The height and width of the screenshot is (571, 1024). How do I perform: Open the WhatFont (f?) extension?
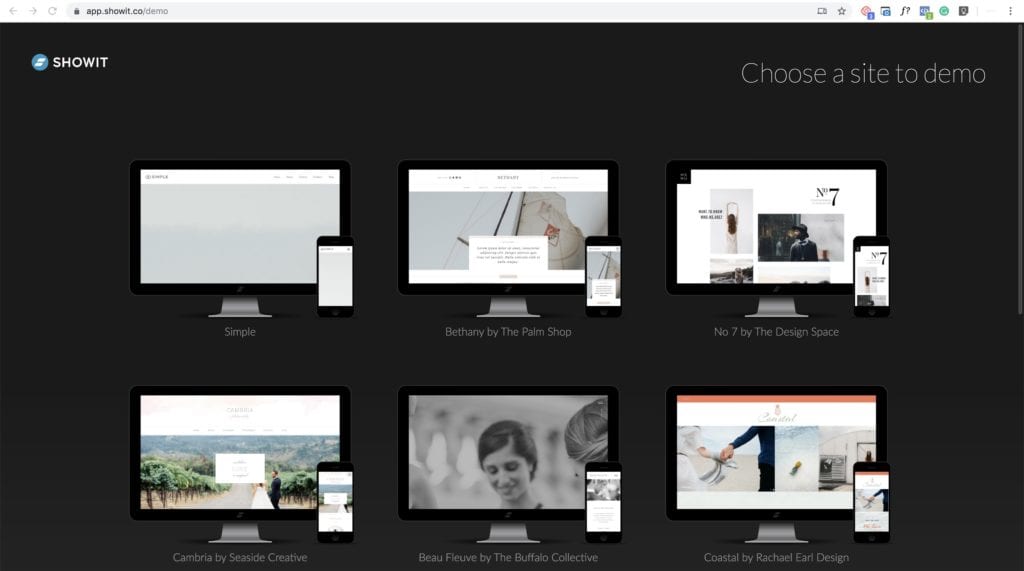click(905, 11)
